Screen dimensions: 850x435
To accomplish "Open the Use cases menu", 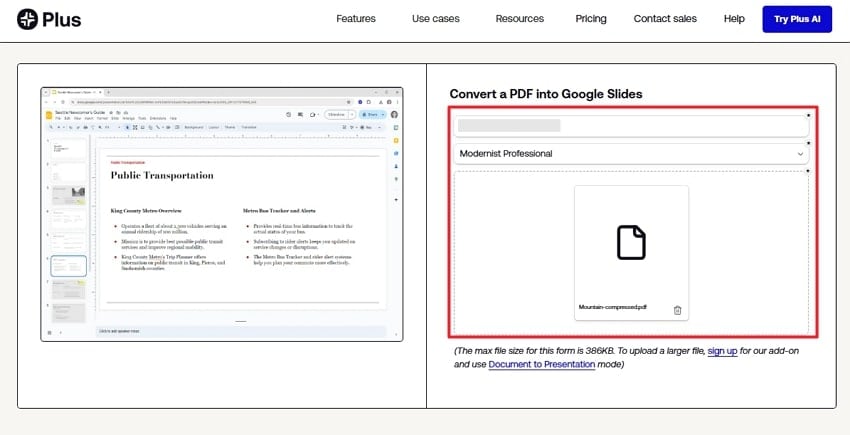I will pos(435,19).
